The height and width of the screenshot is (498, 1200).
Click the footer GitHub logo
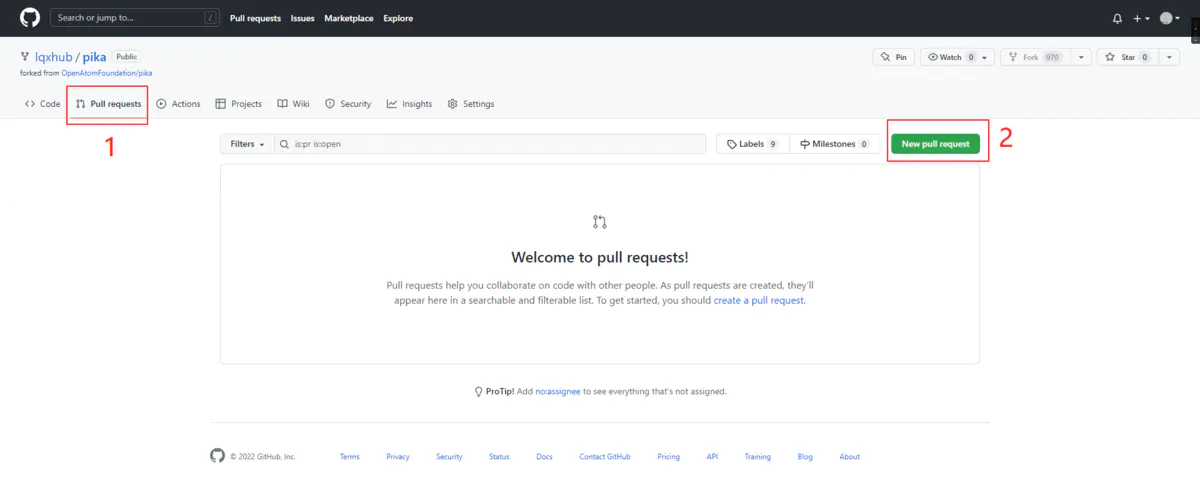tap(217, 456)
